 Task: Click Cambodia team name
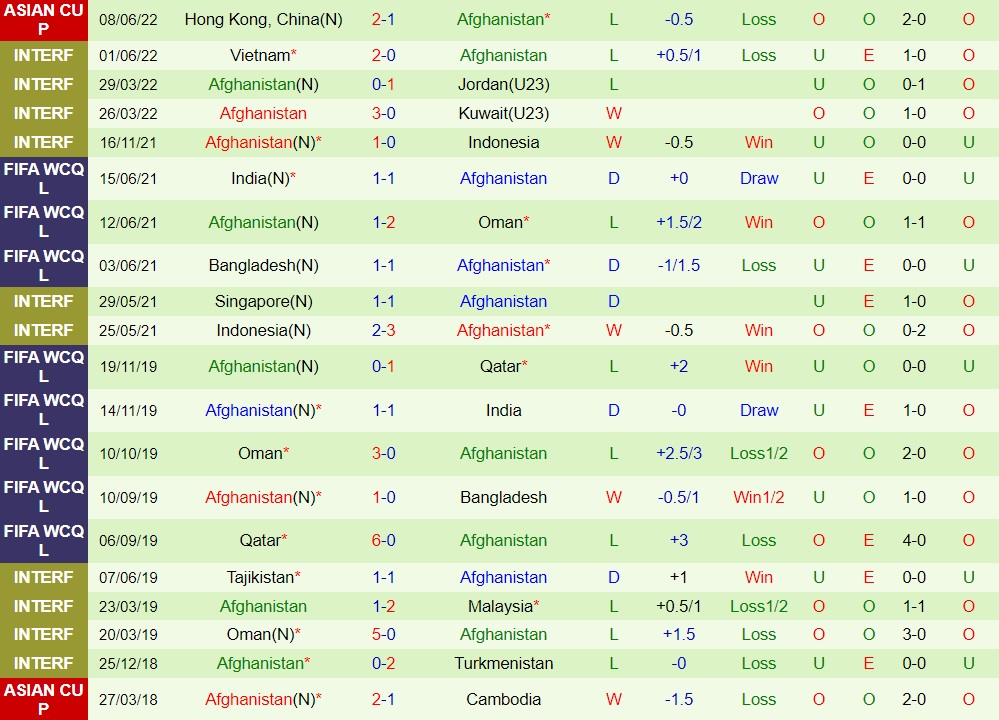(503, 700)
